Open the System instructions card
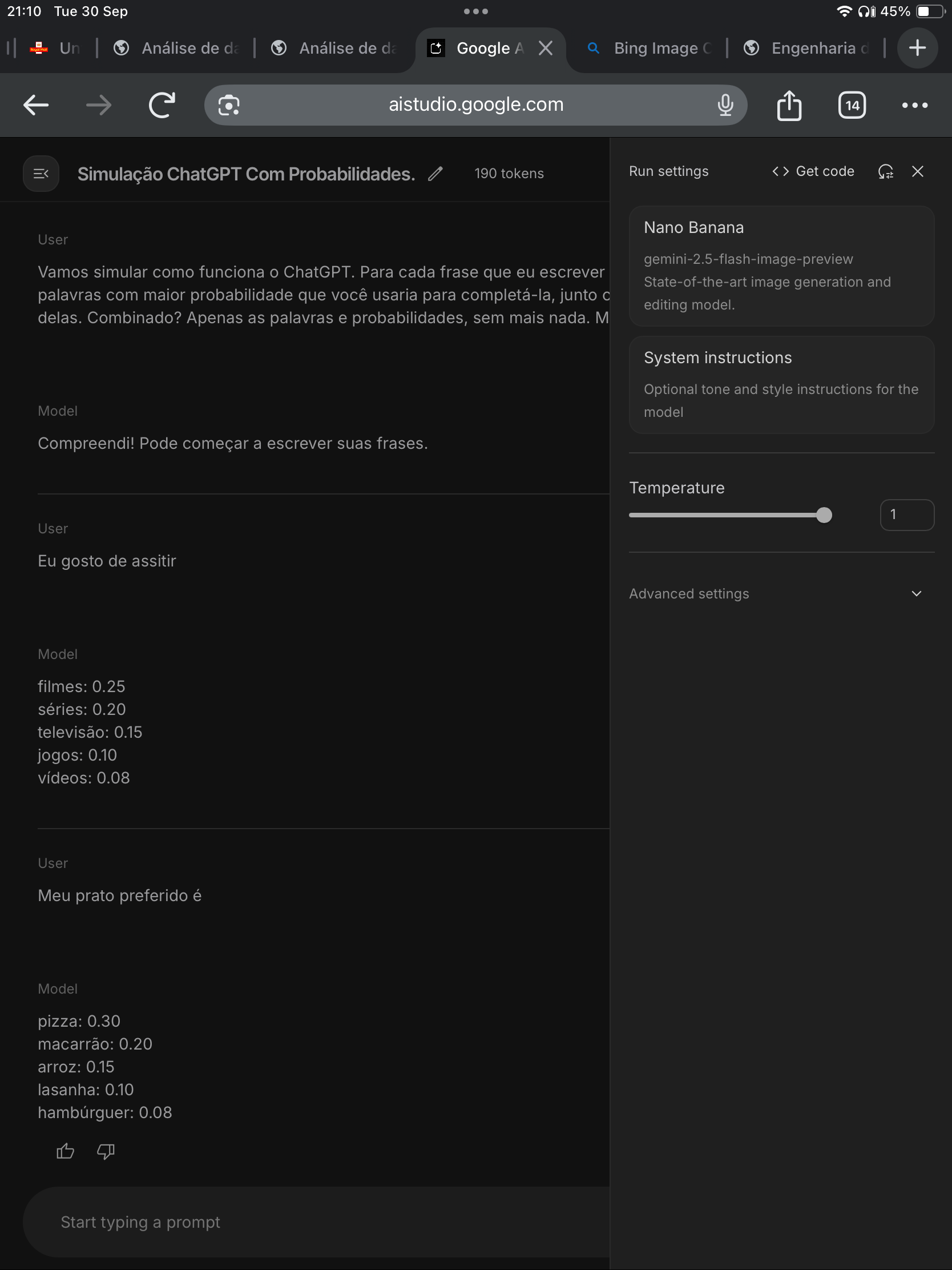The image size is (952, 1270). click(781, 385)
